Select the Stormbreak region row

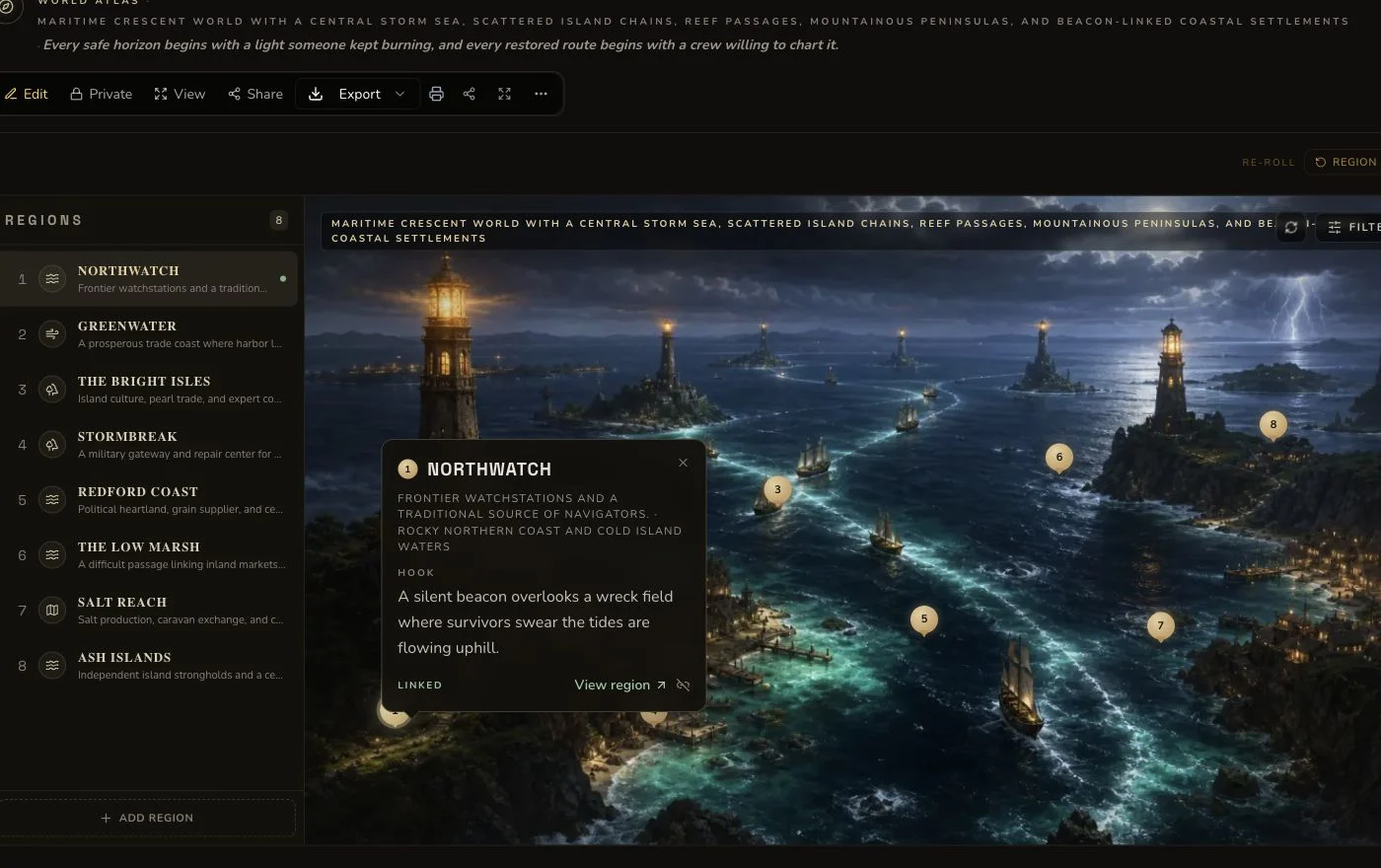[x=148, y=445]
